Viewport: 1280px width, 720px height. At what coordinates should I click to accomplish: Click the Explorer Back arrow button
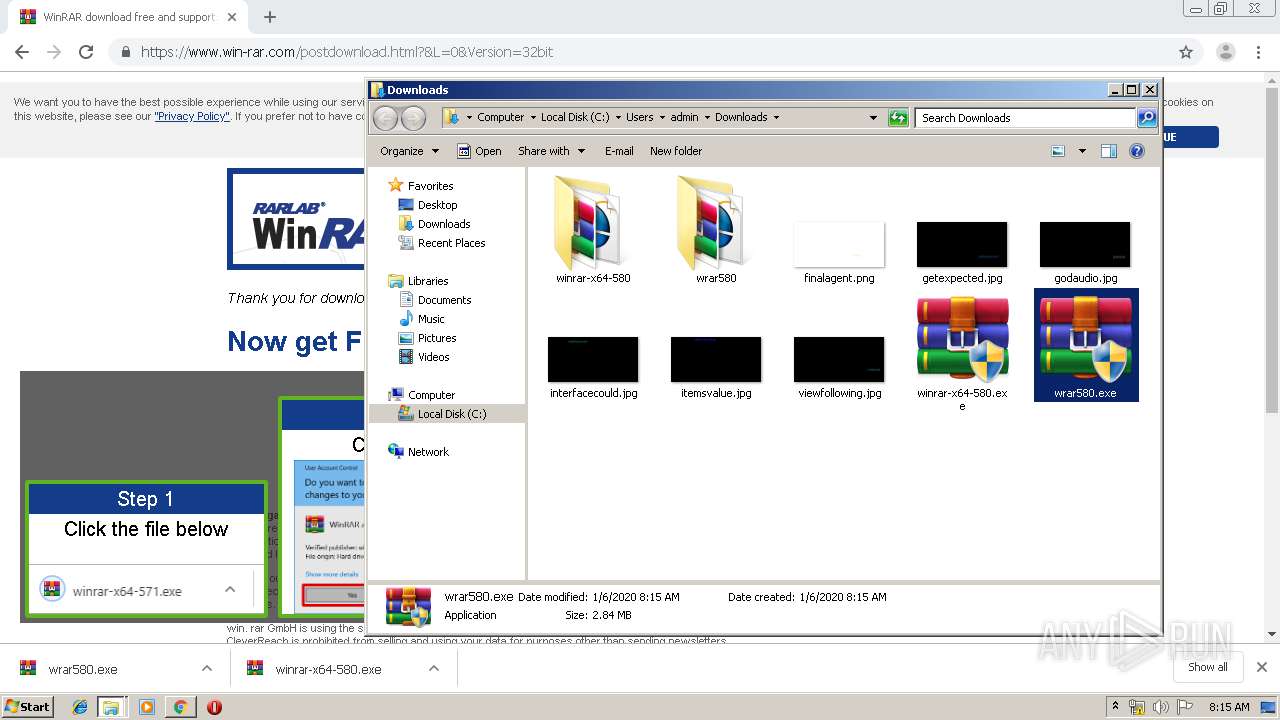(385, 118)
